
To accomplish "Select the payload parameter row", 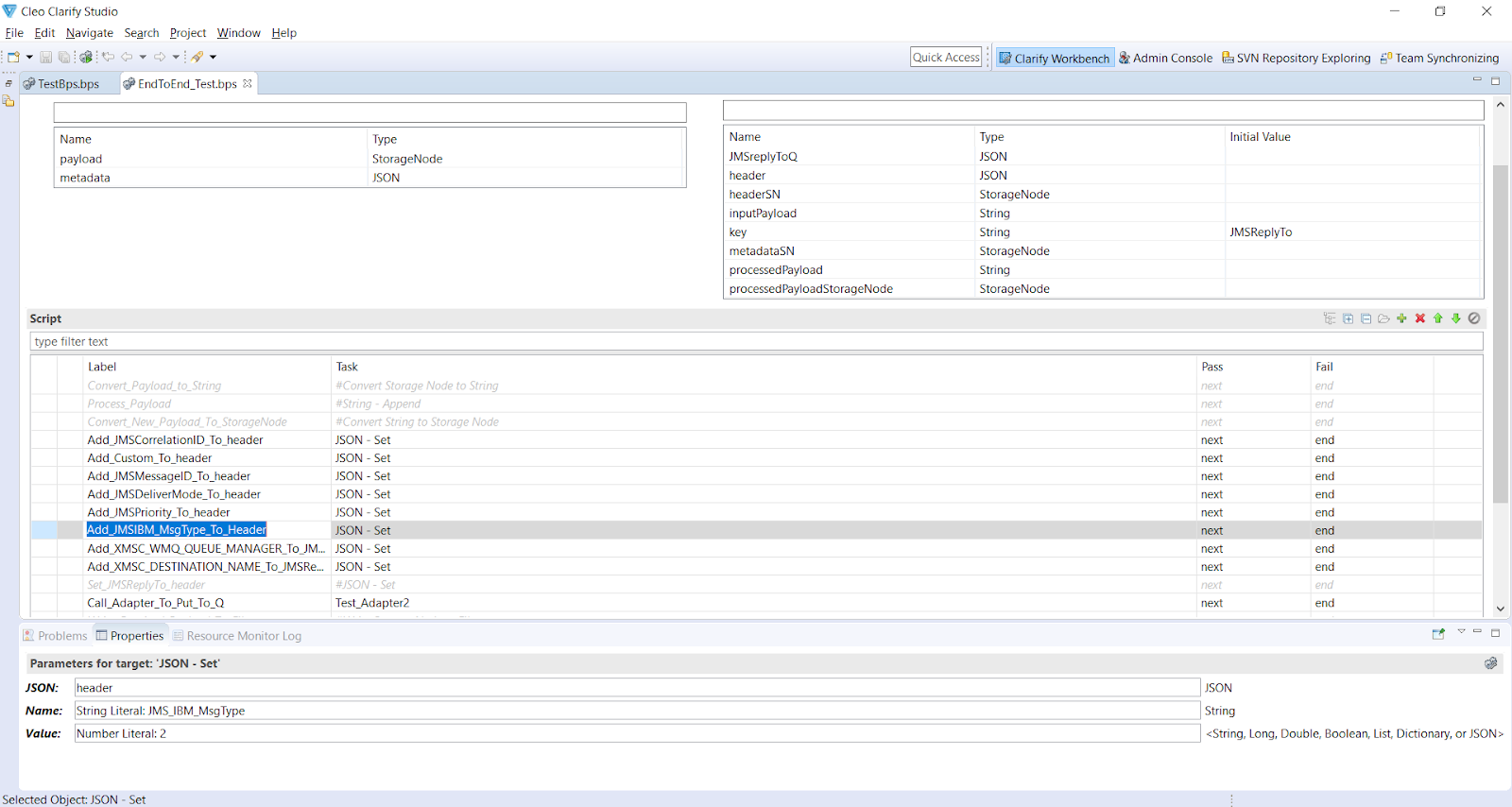I will coord(369,159).
